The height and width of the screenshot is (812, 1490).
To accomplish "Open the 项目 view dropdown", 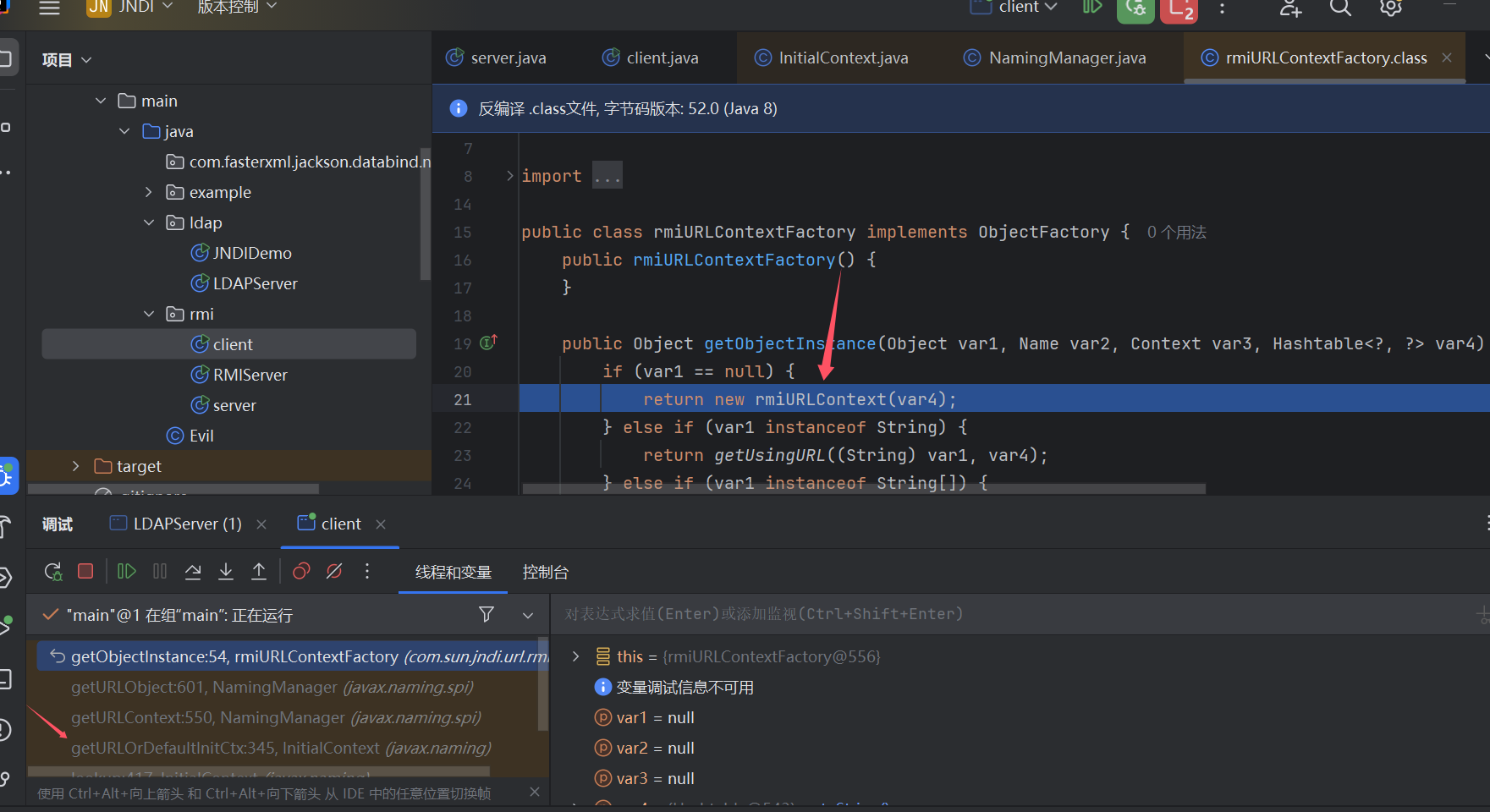I will click(67, 60).
